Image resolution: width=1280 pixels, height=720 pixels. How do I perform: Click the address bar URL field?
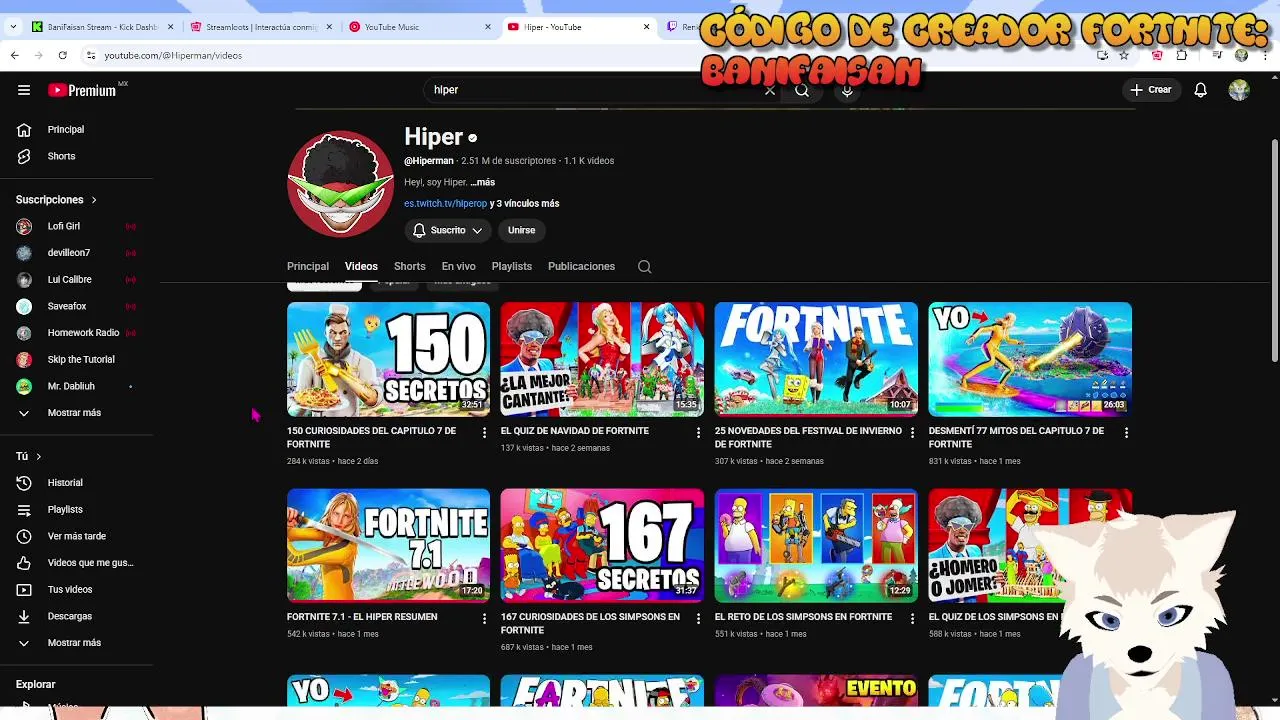pyautogui.click(x=580, y=55)
